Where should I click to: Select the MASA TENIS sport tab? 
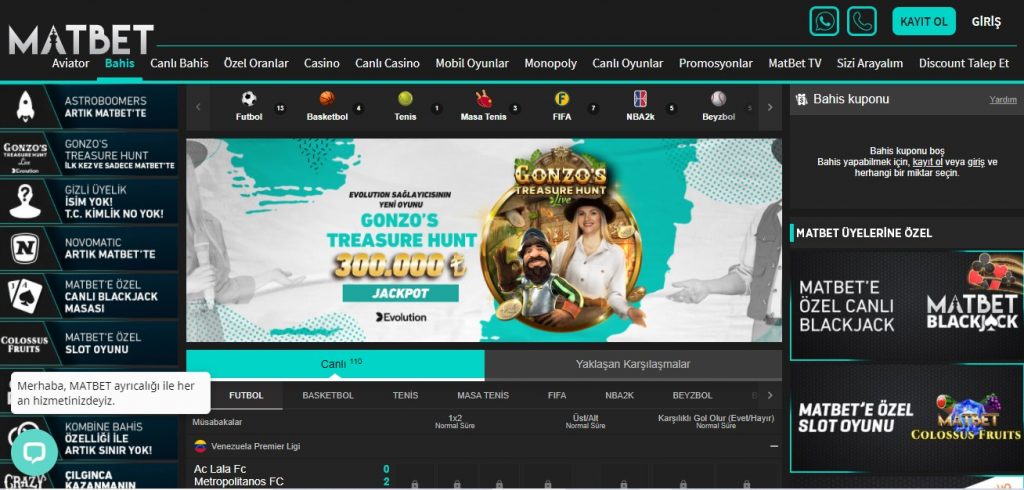click(x=483, y=395)
